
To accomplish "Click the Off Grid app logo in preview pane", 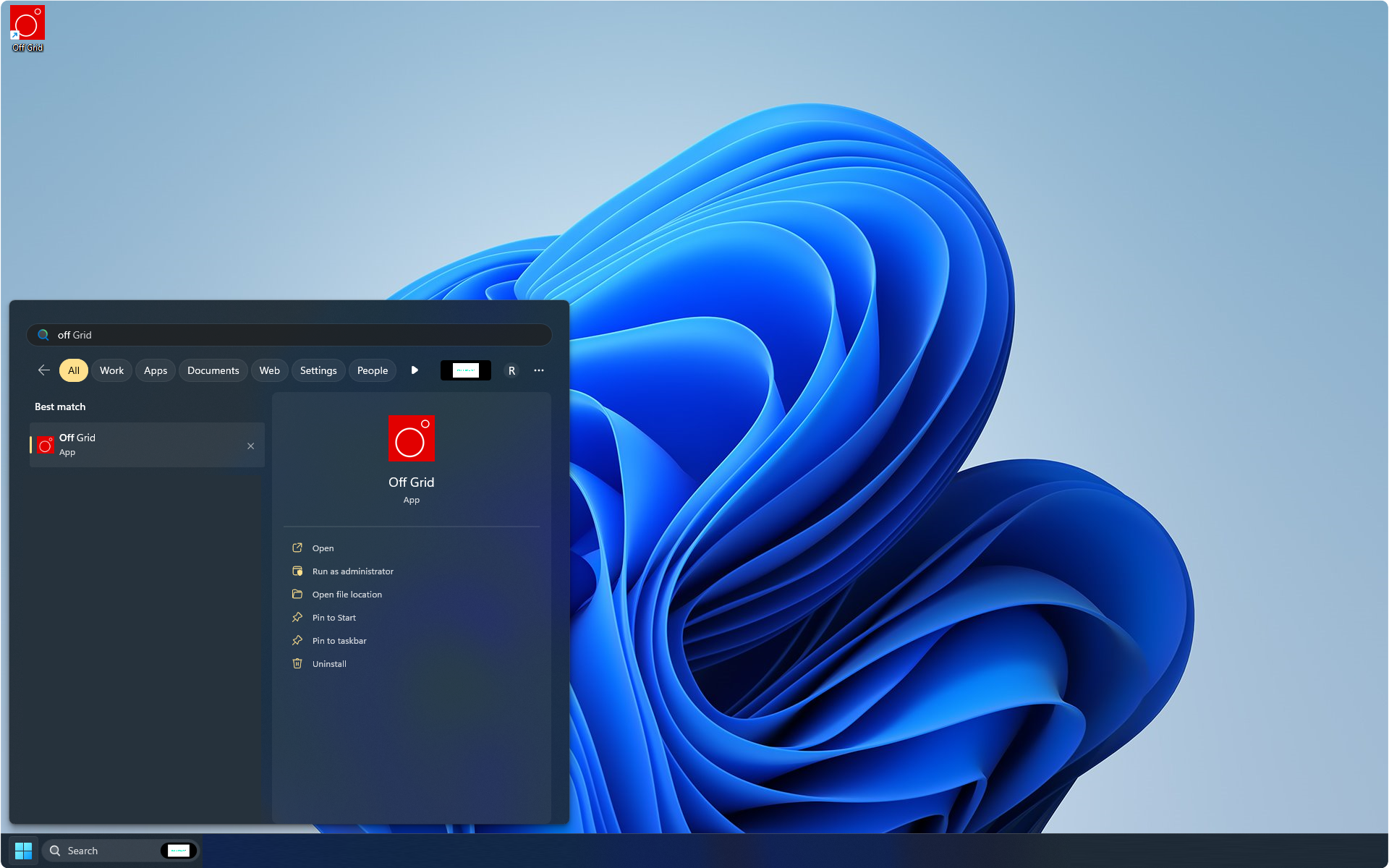I will click(411, 438).
